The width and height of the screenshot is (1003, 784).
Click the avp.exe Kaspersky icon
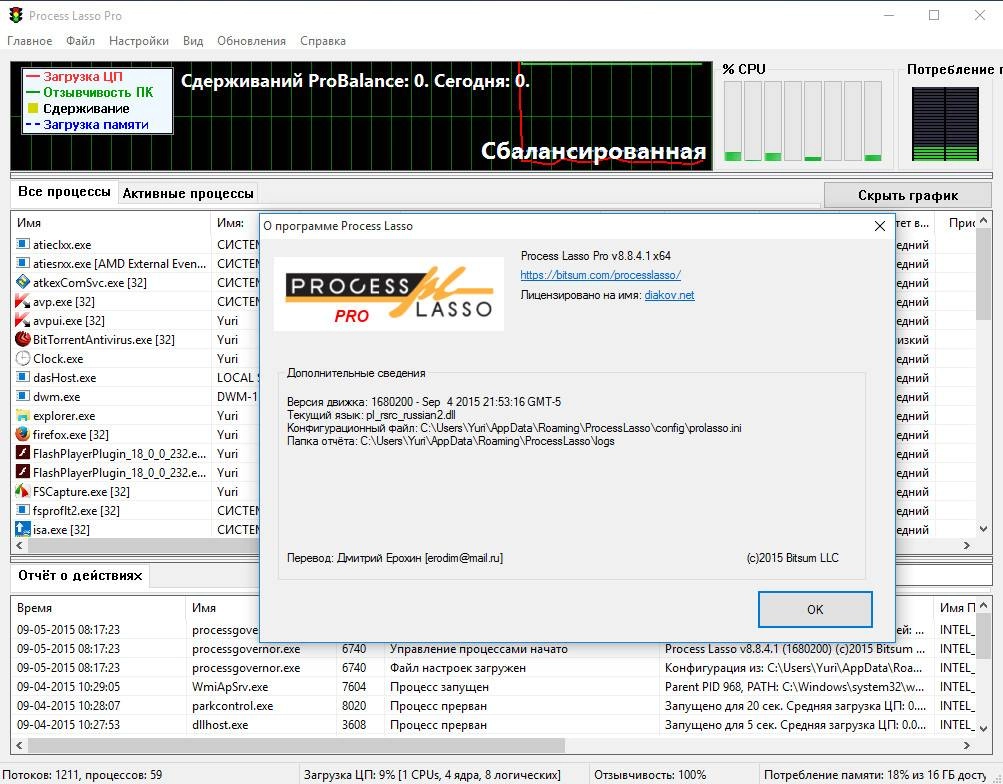coord(22,301)
